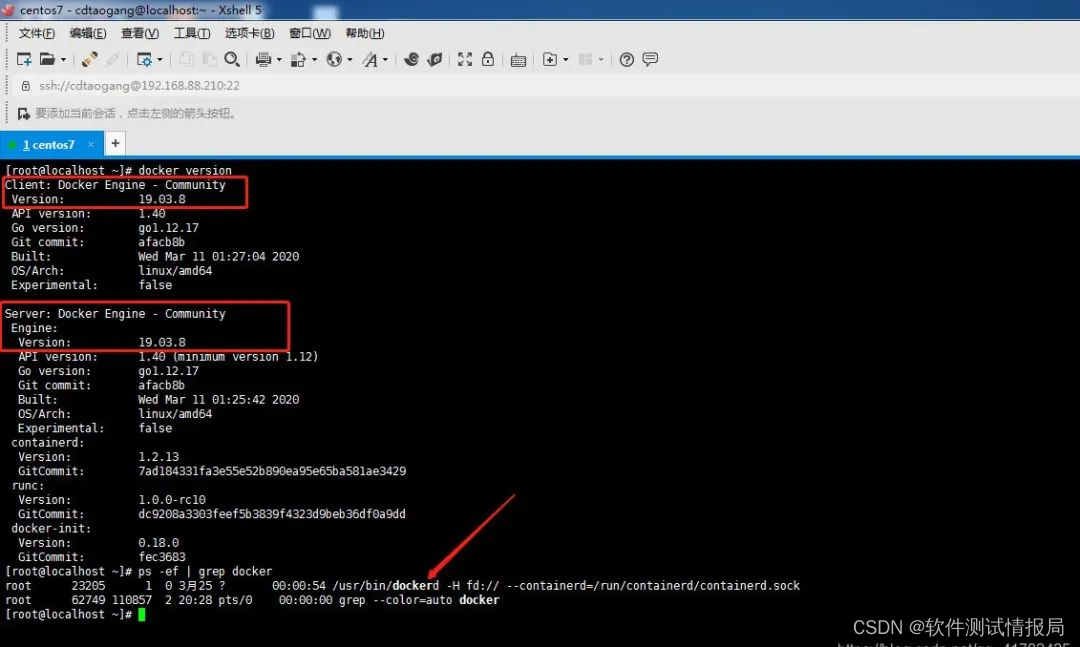This screenshot has height=647, width=1080.
Task: Open the 工具(T) menu
Action: (x=191, y=33)
